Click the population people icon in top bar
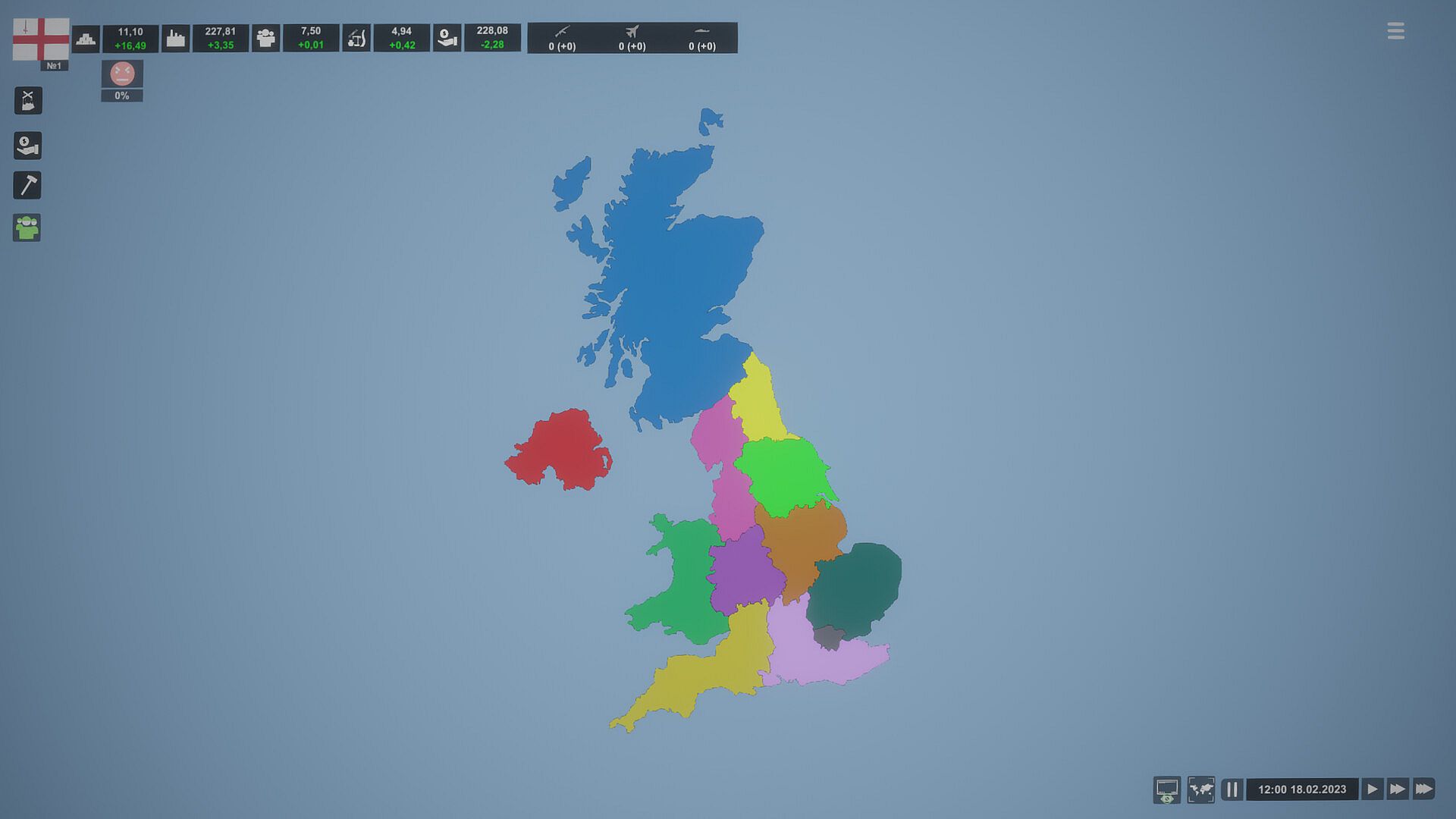The width and height of the screenshot is (1456, 819). 265,39
